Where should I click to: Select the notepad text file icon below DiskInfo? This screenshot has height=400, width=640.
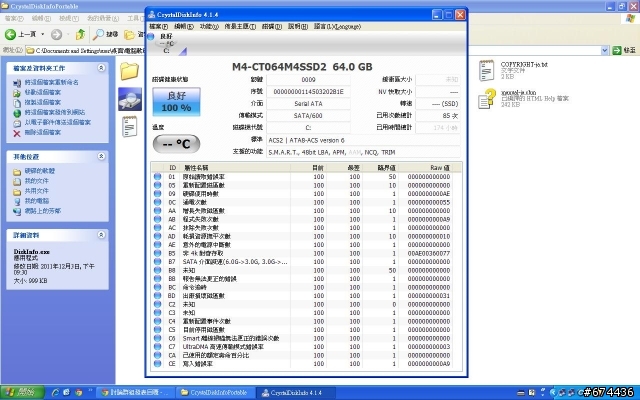point(130,127)
